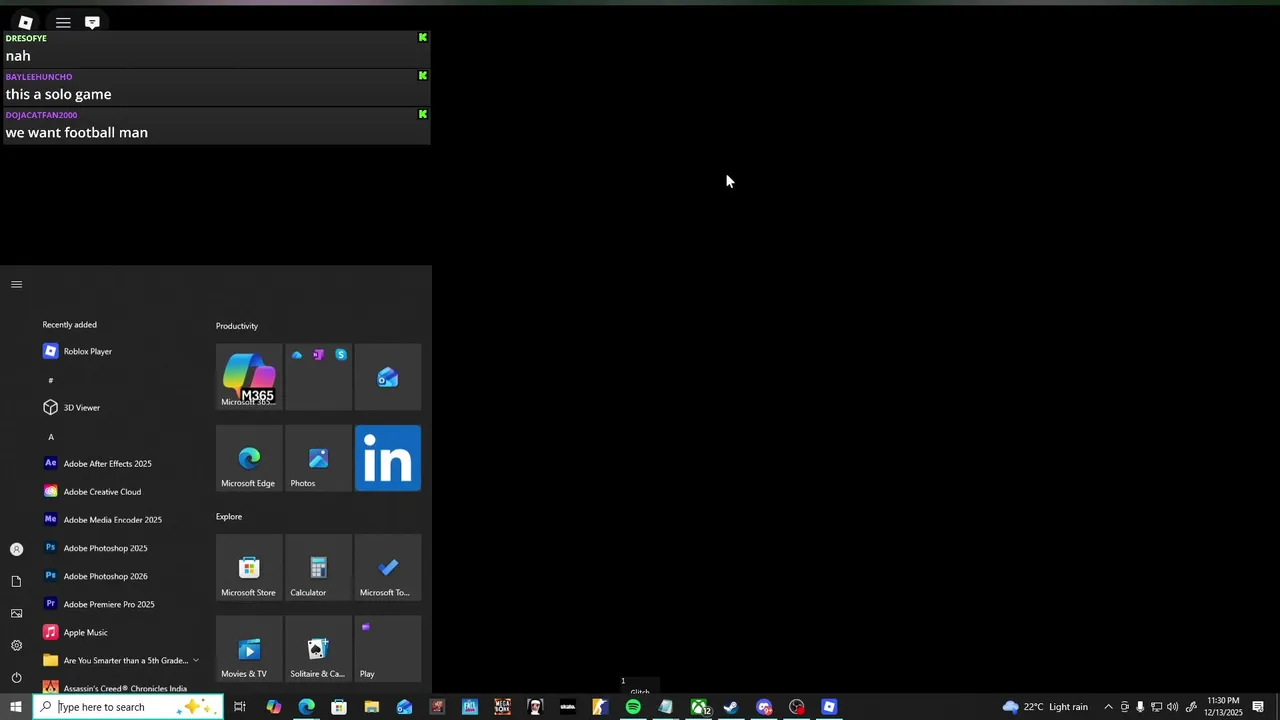1280x720 pixels.
Task: Show hidden system tray icons
Action: (x=1108, y=707)
